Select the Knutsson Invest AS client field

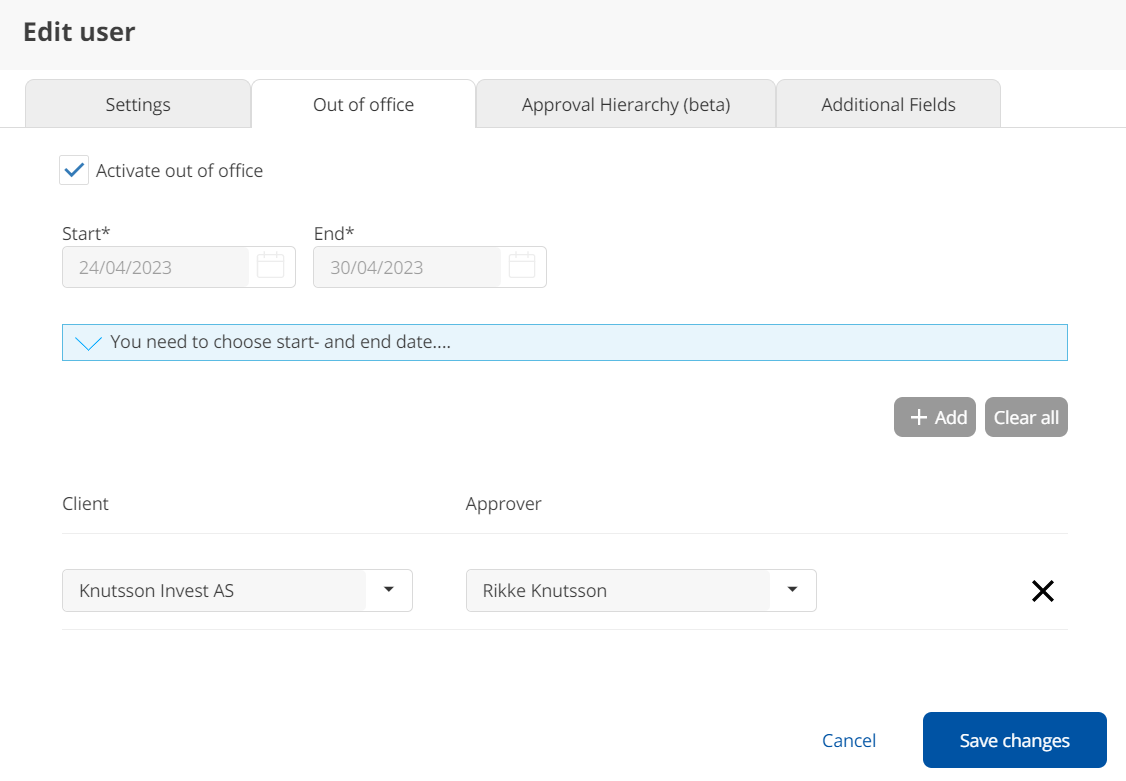coord(214,591)
